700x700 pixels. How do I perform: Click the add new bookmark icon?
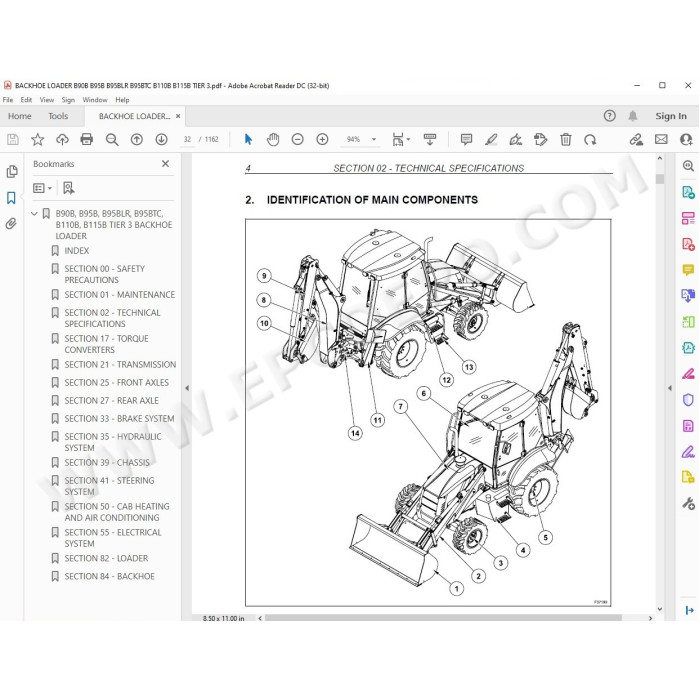[68, 188]
